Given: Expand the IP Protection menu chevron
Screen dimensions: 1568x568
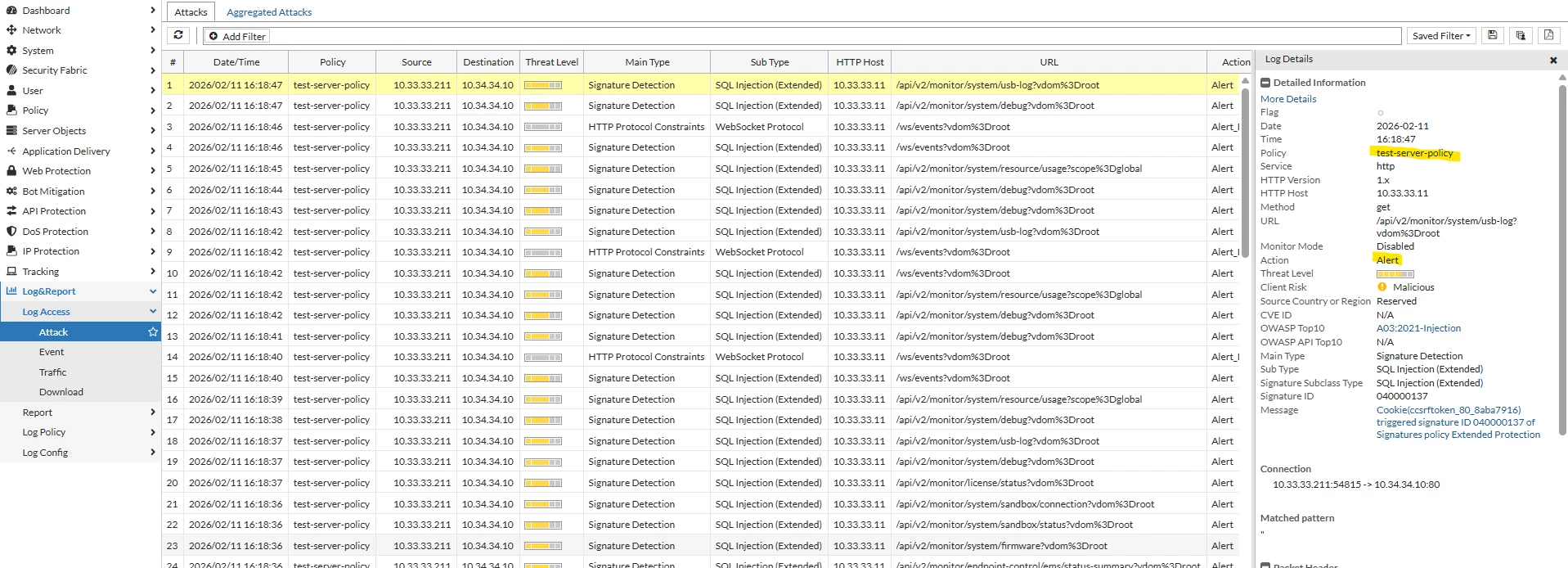Looking at the screenshot, I should [x=153, y=251].
